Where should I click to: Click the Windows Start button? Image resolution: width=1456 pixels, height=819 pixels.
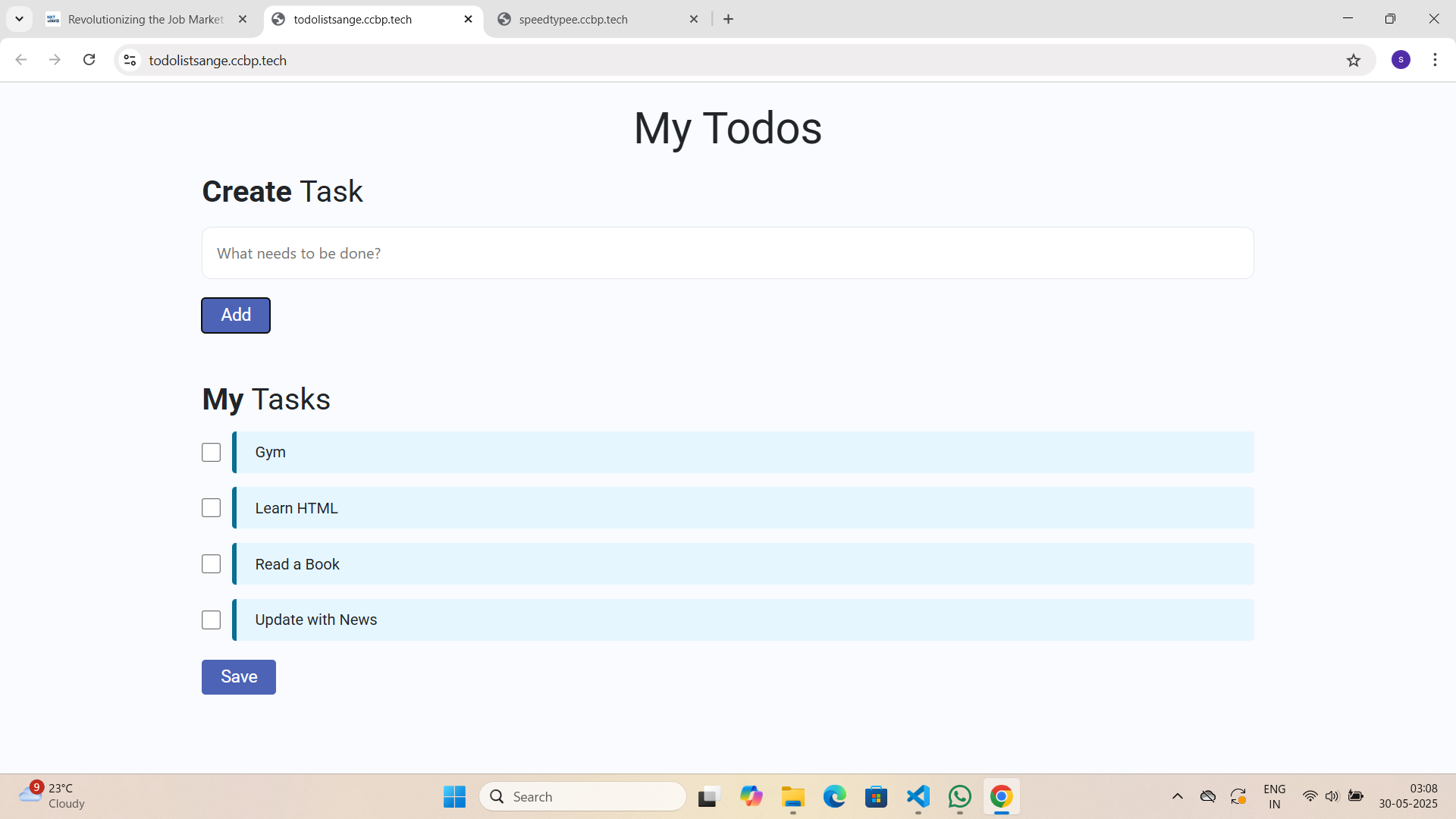tap(454, 796)
